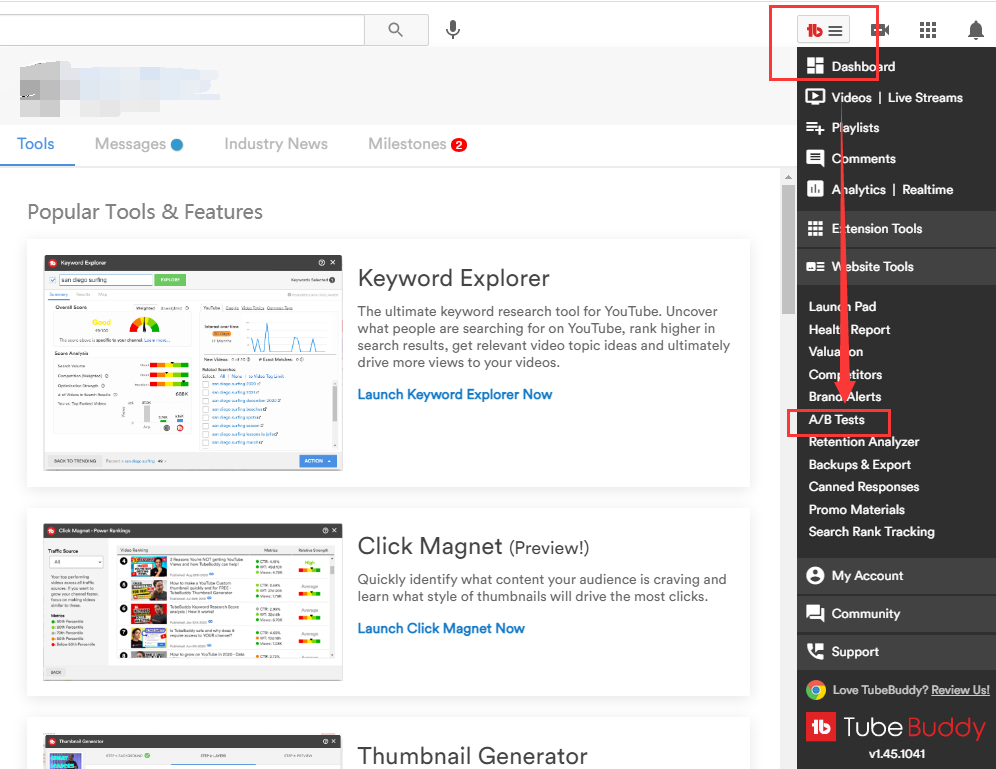
Task: Open the YouTube apps grid icon
Action: 928,31
